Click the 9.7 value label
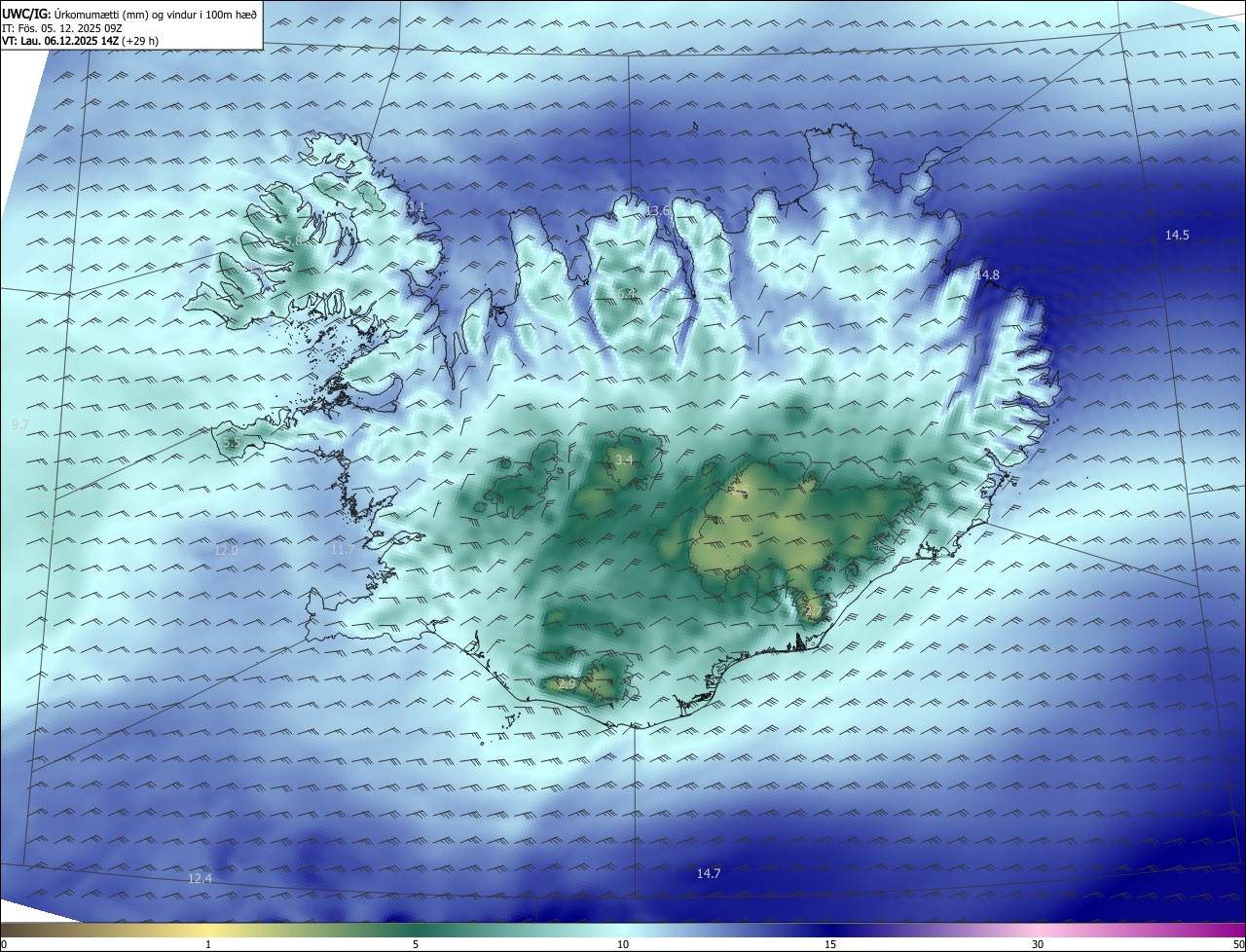Image resolution: width=1246 pixels, height=952 pixels. coord(19,425)
